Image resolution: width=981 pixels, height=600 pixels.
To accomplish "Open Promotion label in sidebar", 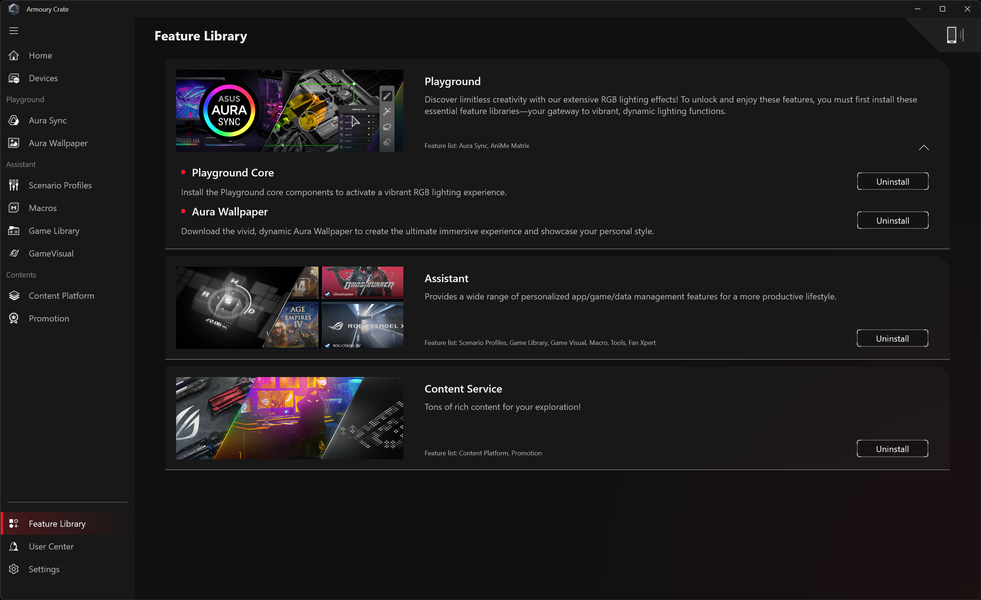I will pyautogui.click(x=49, y=318).
